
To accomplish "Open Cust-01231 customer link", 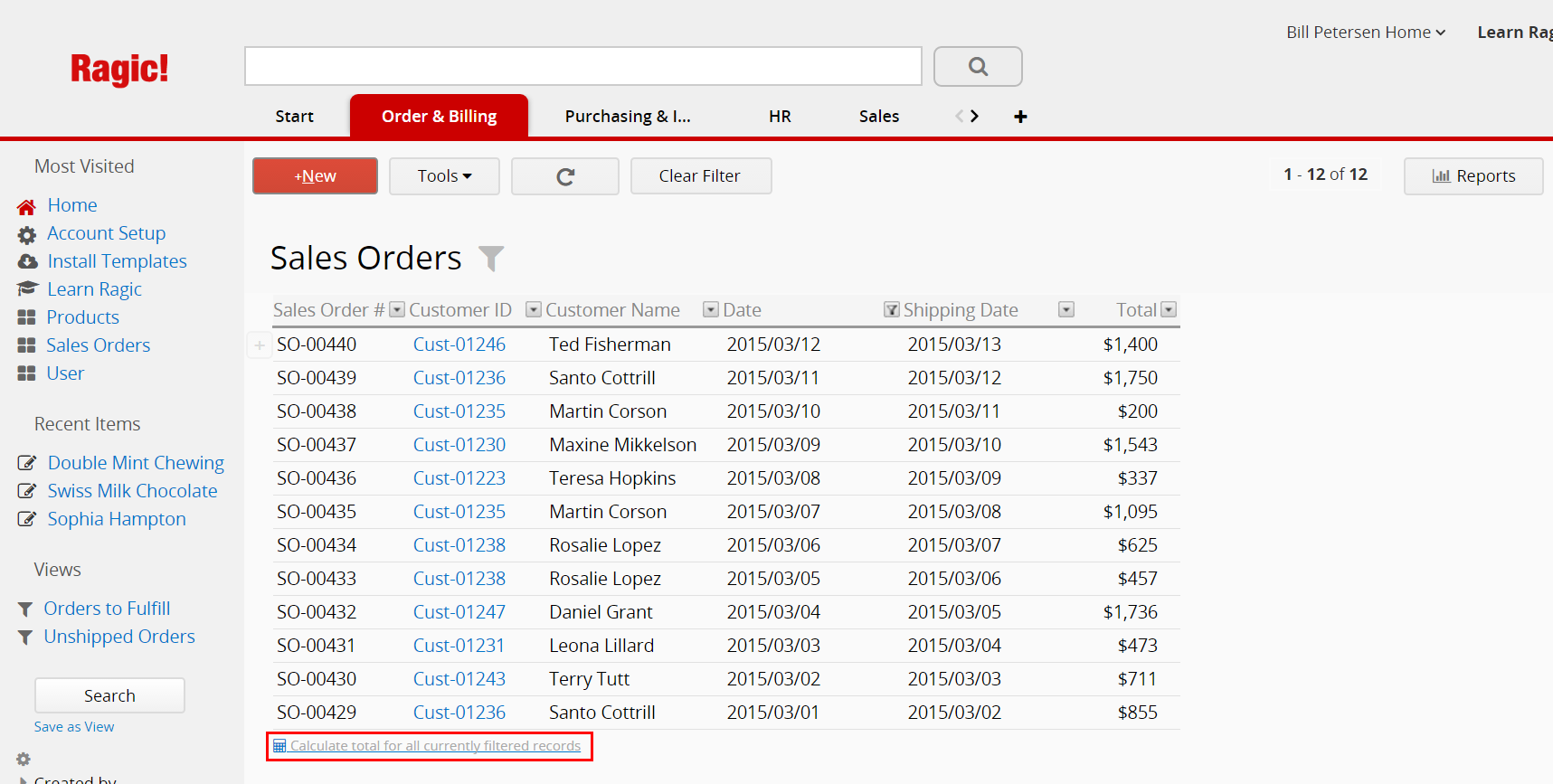I will coord(459,646).
